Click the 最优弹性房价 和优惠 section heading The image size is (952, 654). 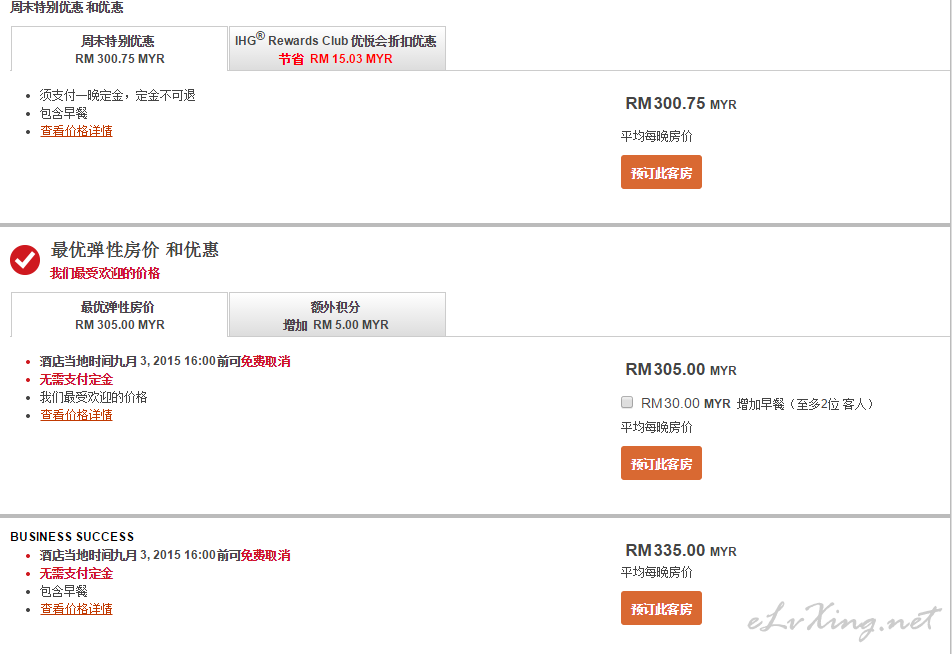point(134,250)
